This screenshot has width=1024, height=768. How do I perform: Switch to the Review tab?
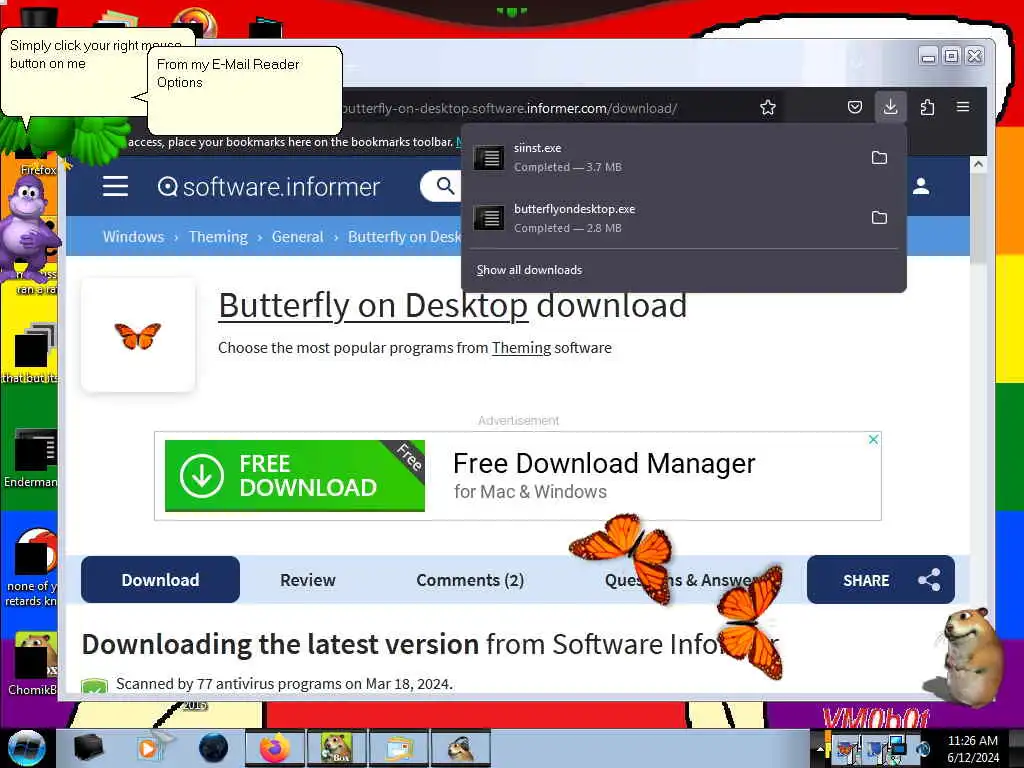click(x=308, y=579)
